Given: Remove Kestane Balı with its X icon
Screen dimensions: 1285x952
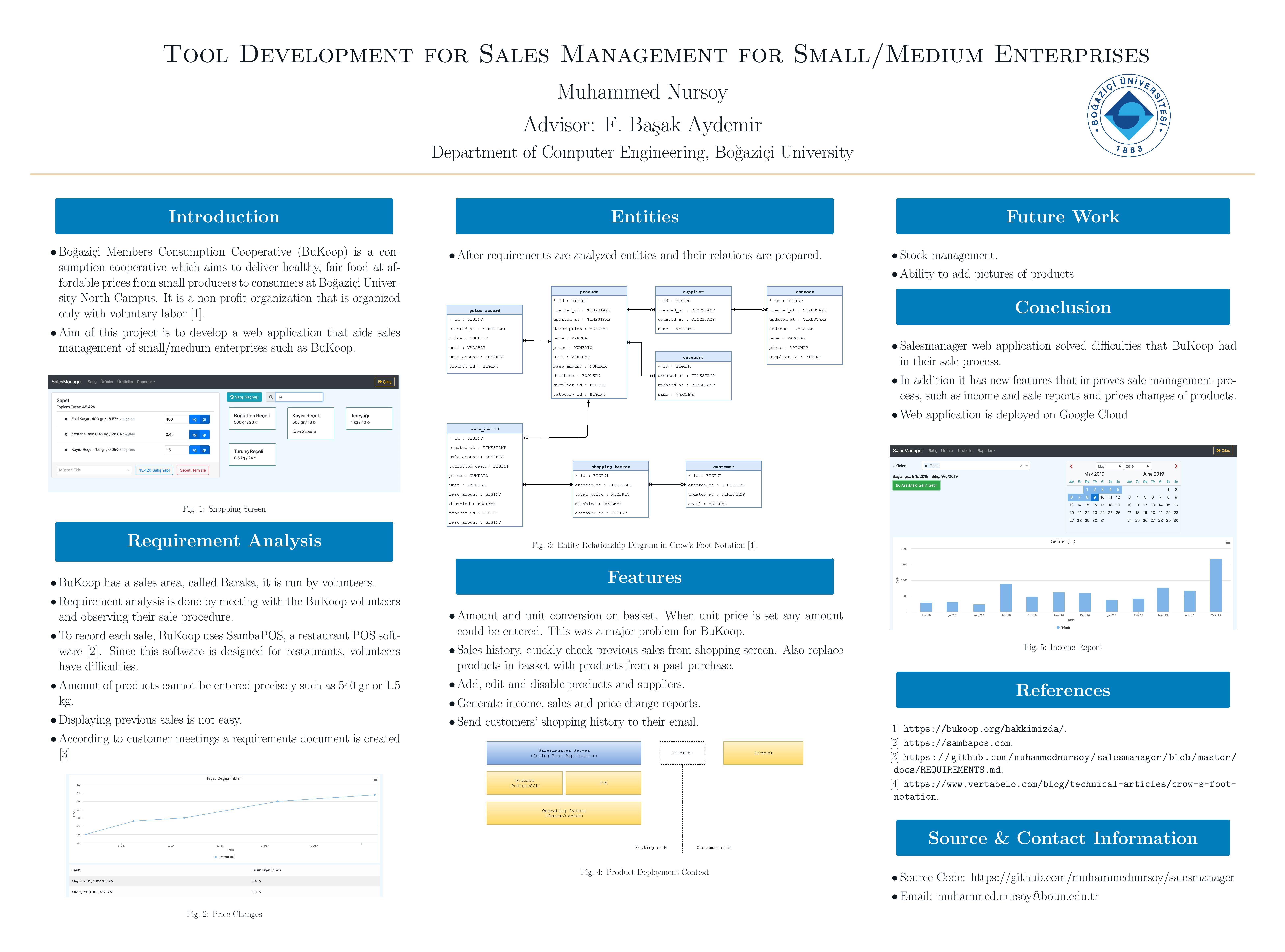Looking at the screenshot, I should (x=66, y=434).
